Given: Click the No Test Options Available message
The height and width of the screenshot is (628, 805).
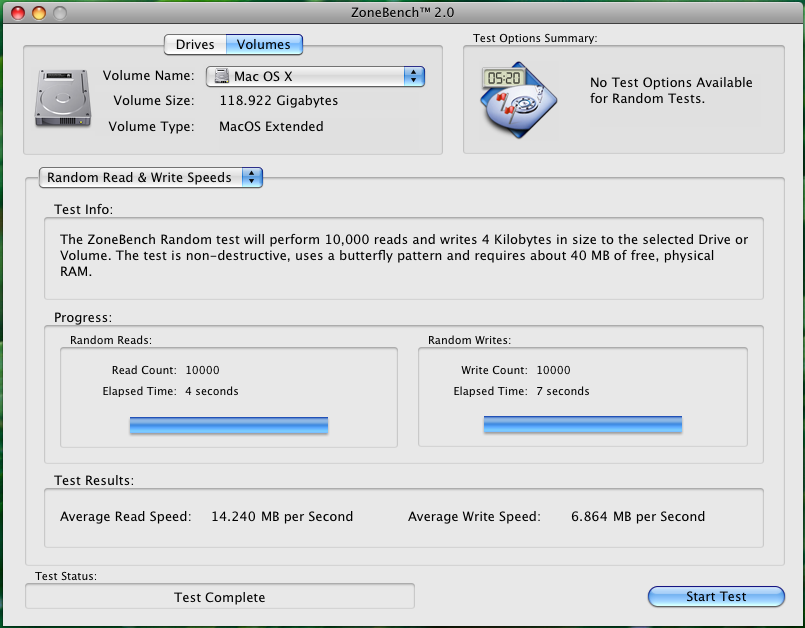Looking at the screenshot, I should (x=671, y=90).
